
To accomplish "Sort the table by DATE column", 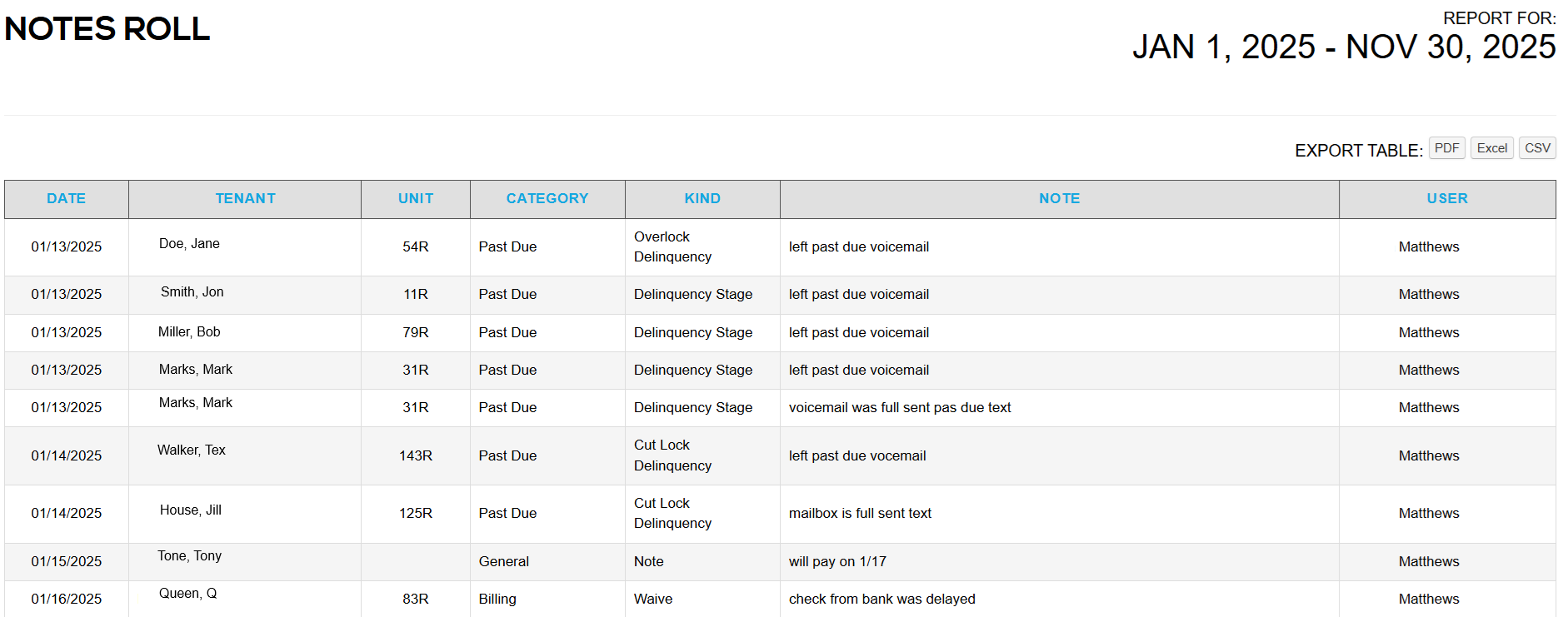I will [x=67, y=199].
